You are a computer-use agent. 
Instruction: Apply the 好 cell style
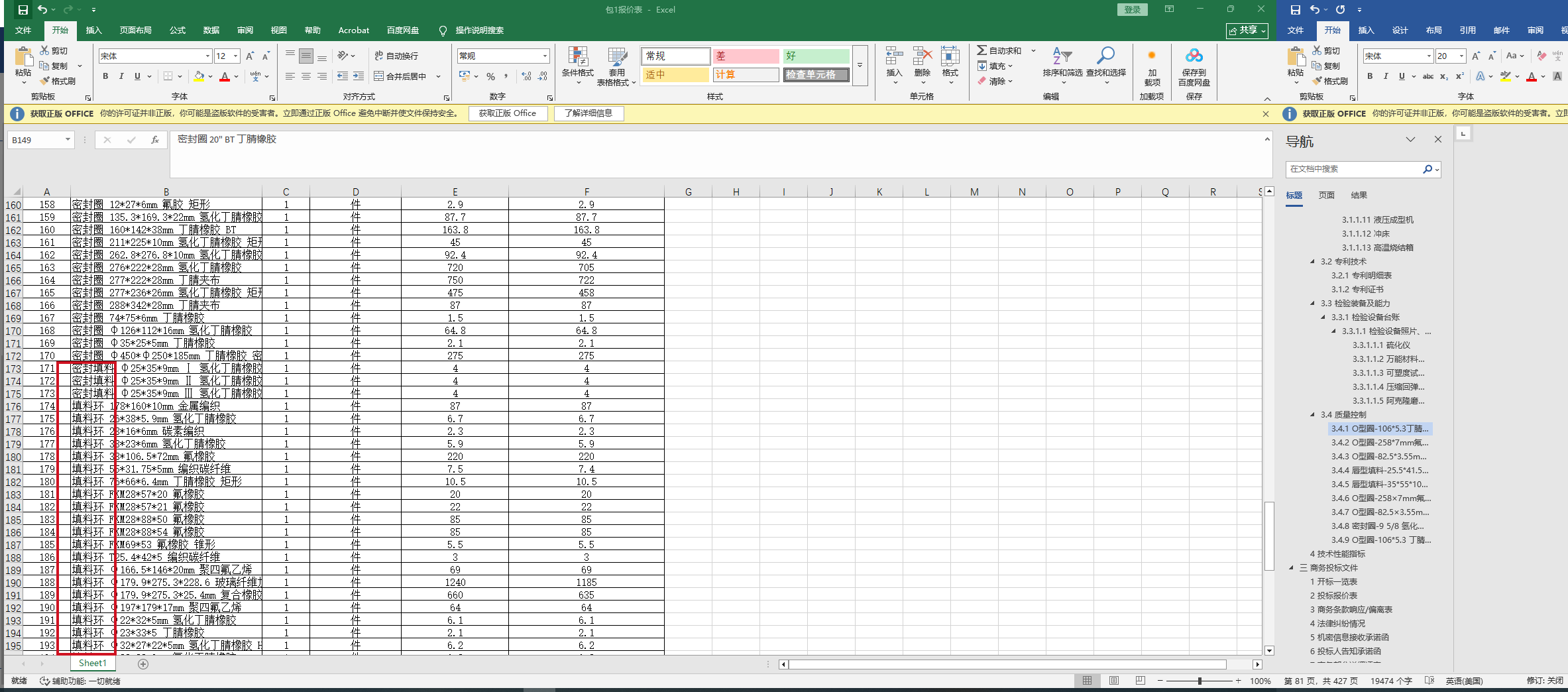(x=816, y=56)
